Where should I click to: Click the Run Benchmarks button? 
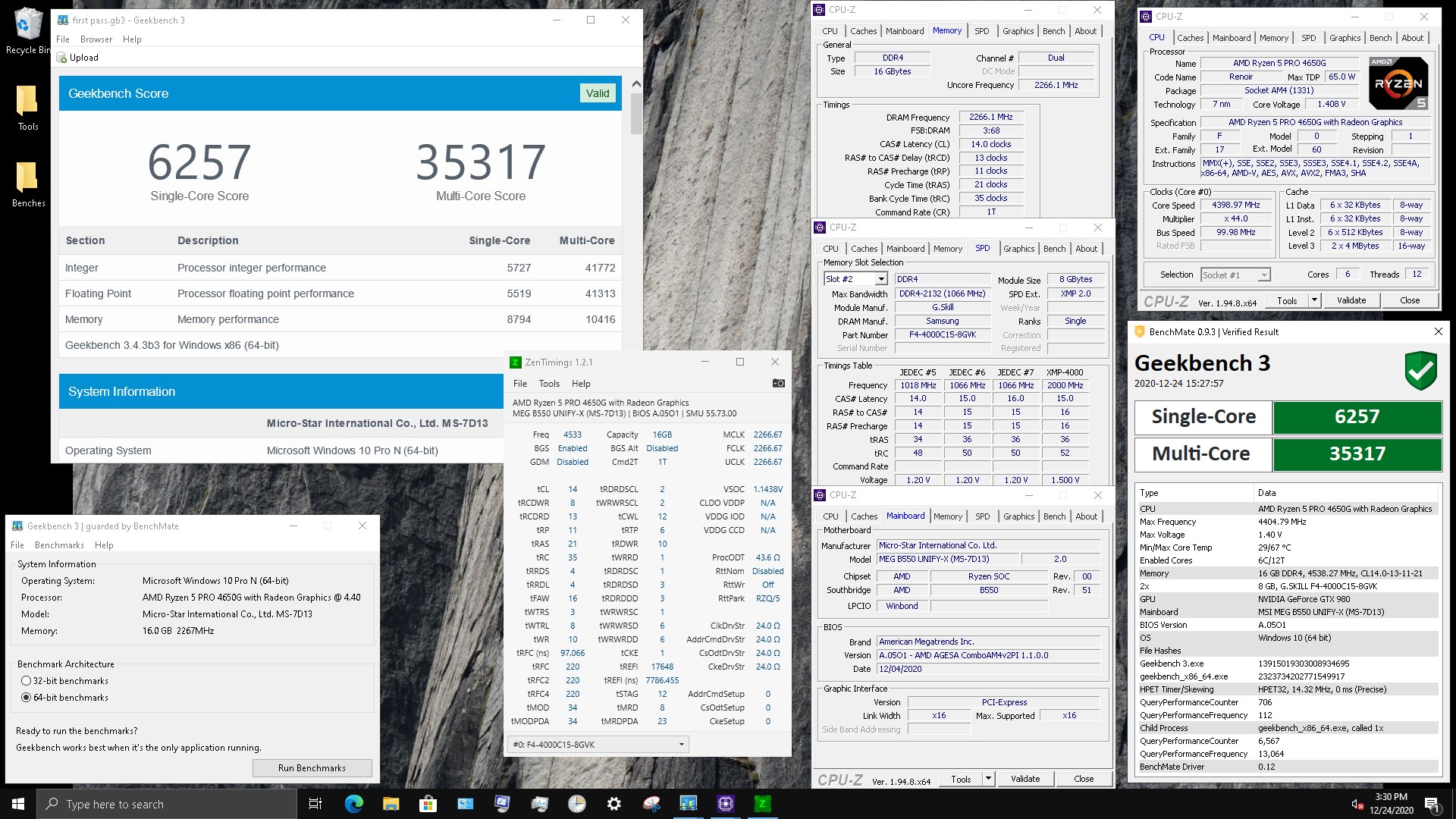312,768
